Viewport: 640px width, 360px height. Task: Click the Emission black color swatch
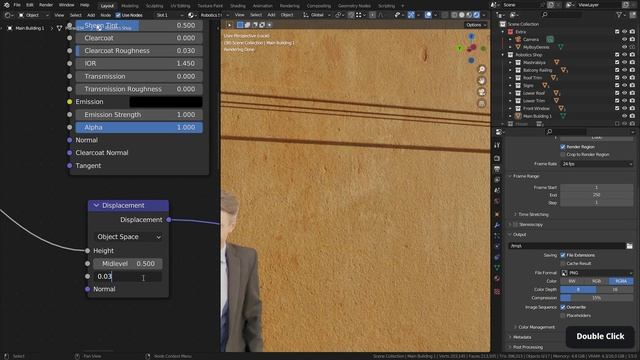(x=166, y=102)
